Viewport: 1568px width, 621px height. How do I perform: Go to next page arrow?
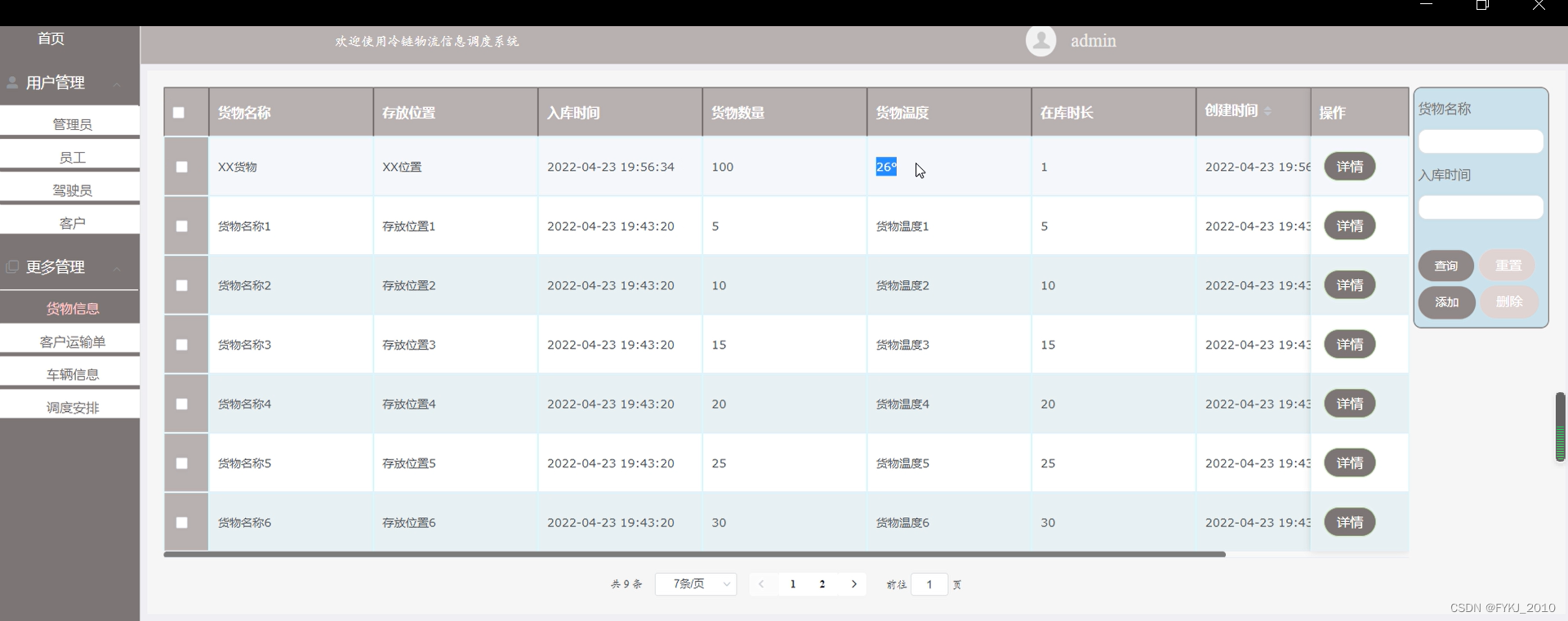[x=854, y=584]
